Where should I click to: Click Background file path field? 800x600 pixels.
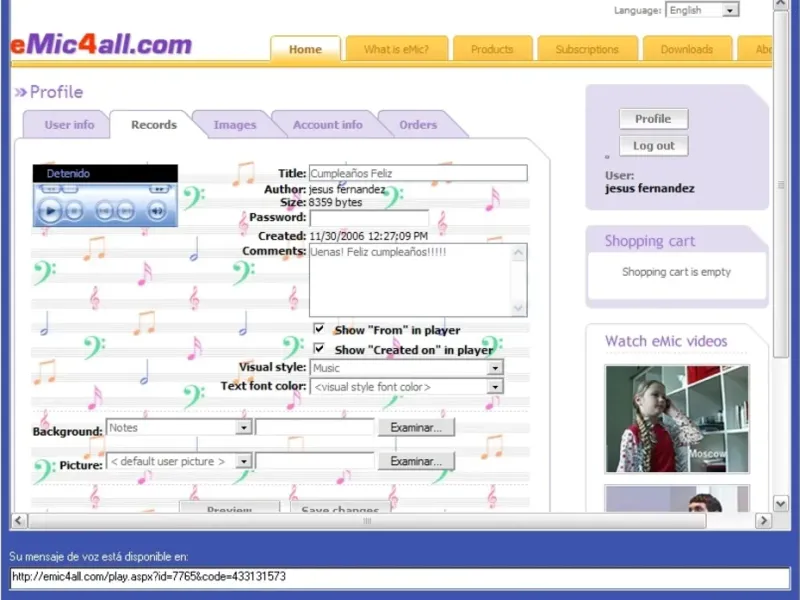pyautogui.click(x=314, y=428)
